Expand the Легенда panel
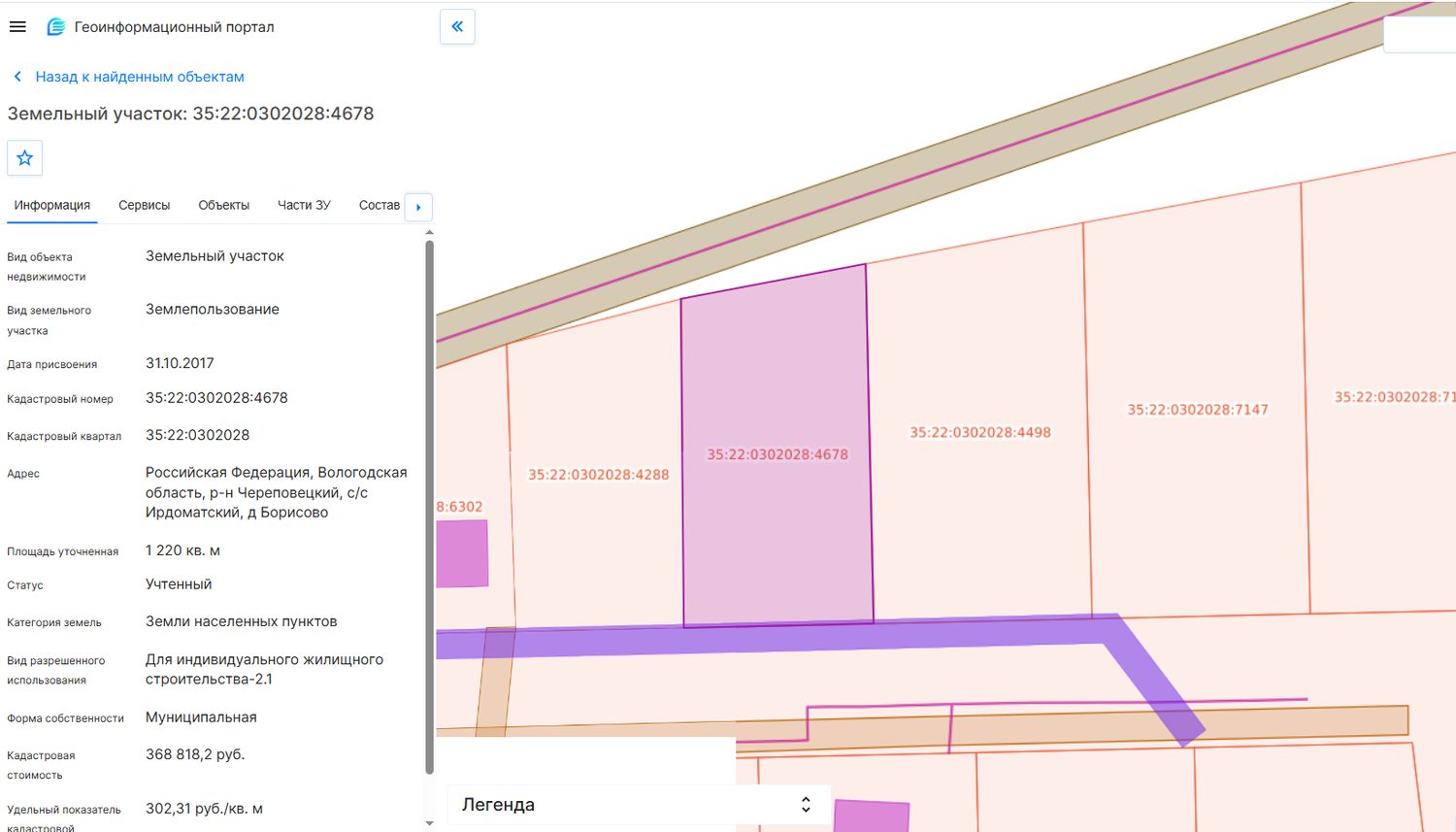Screen dimensions: 1456x832 [x=638, y=805]
